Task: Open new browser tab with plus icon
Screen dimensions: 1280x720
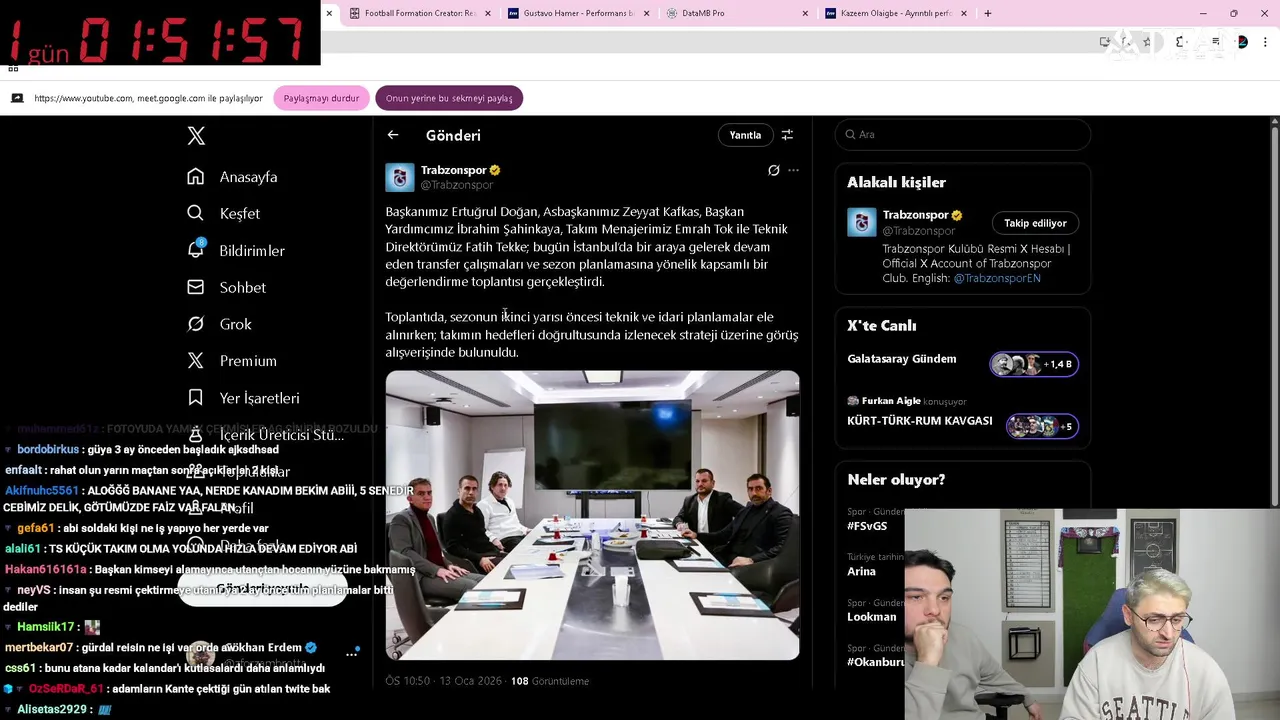Action: (988, 13)
